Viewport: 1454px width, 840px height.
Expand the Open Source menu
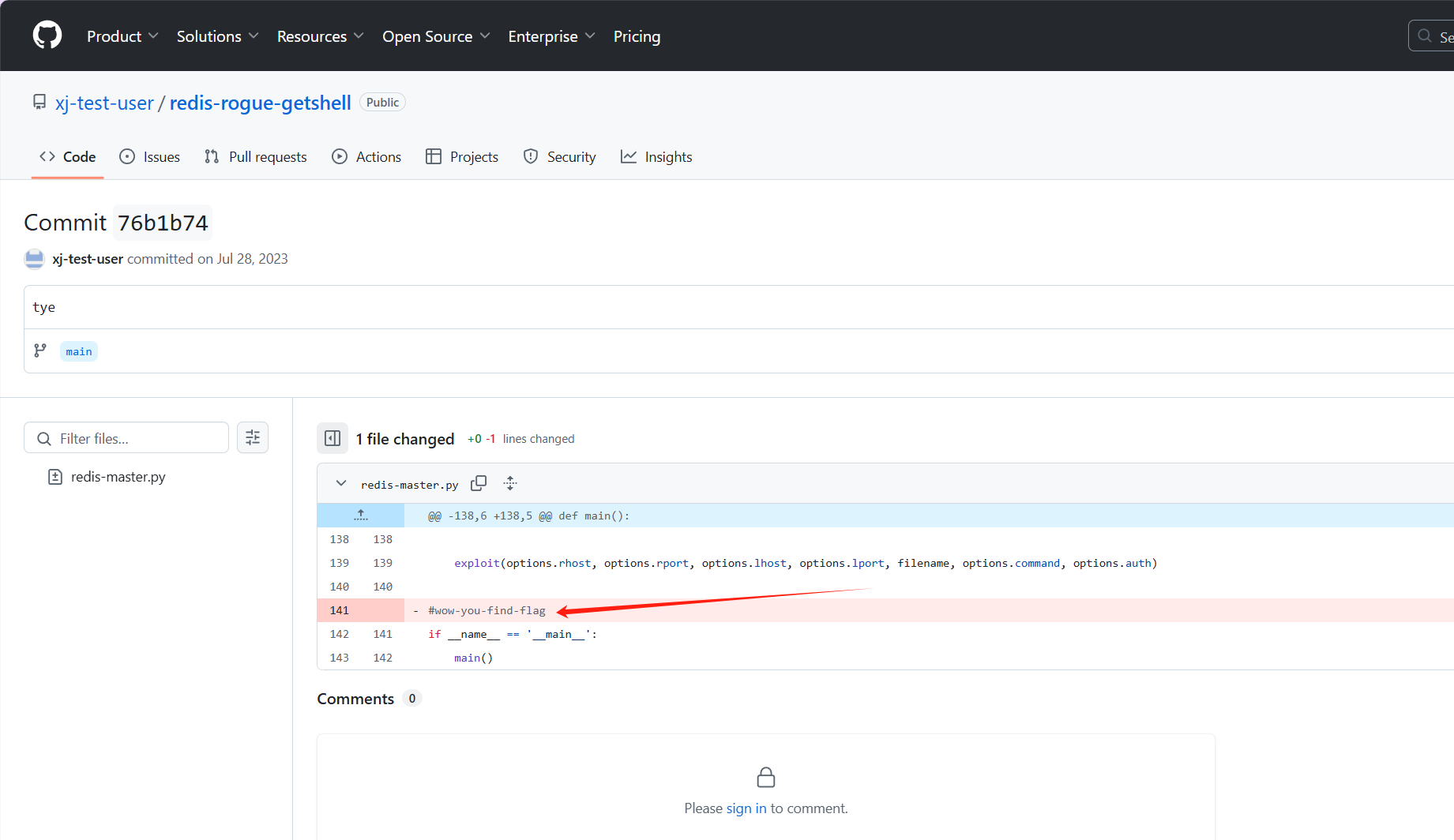(x=436, y=36)
